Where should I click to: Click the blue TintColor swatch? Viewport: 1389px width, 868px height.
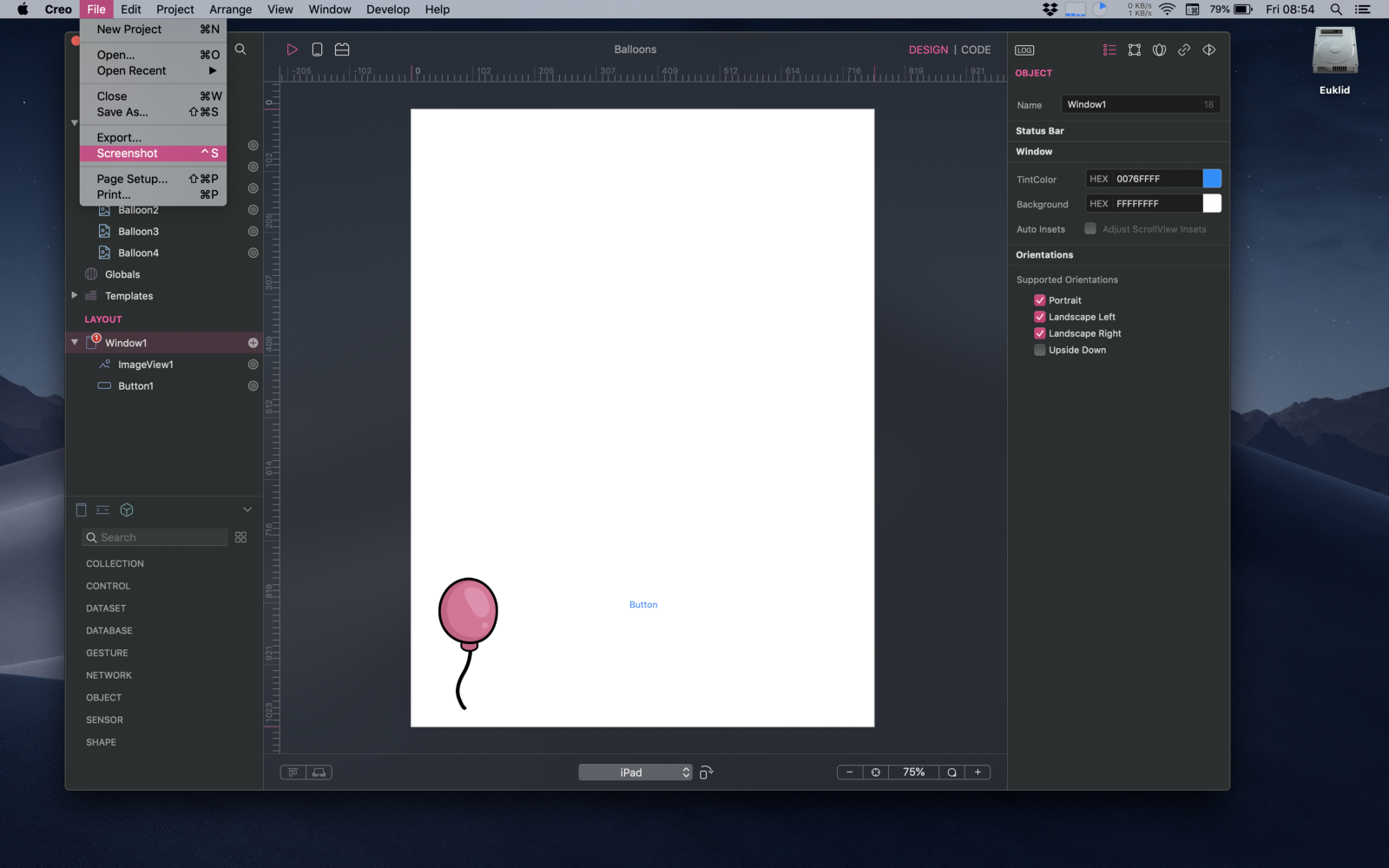coord(1214,178)
